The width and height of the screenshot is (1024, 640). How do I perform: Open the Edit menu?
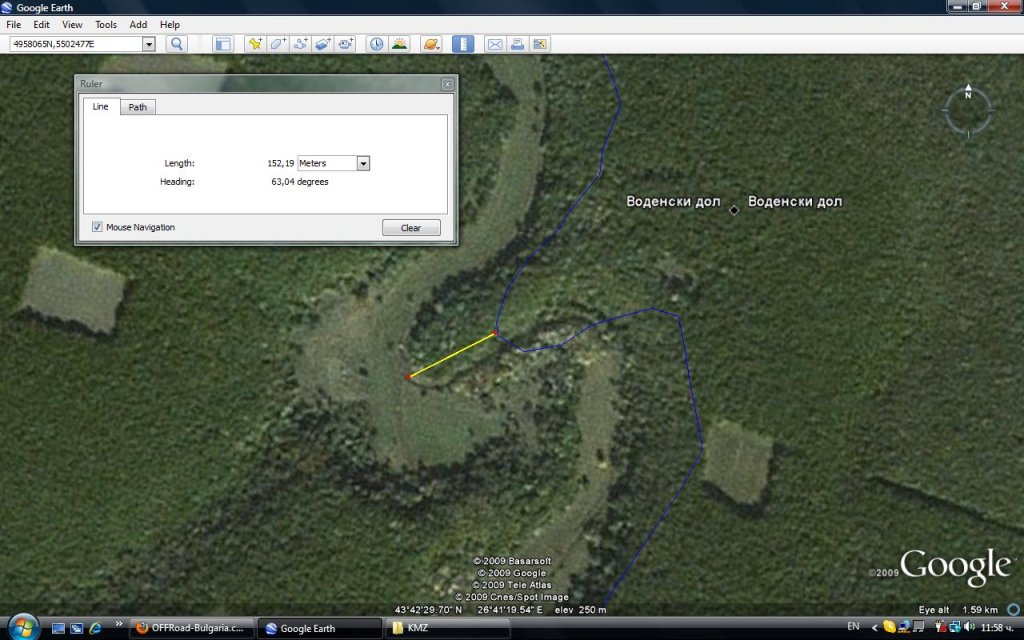pos(41,24)
